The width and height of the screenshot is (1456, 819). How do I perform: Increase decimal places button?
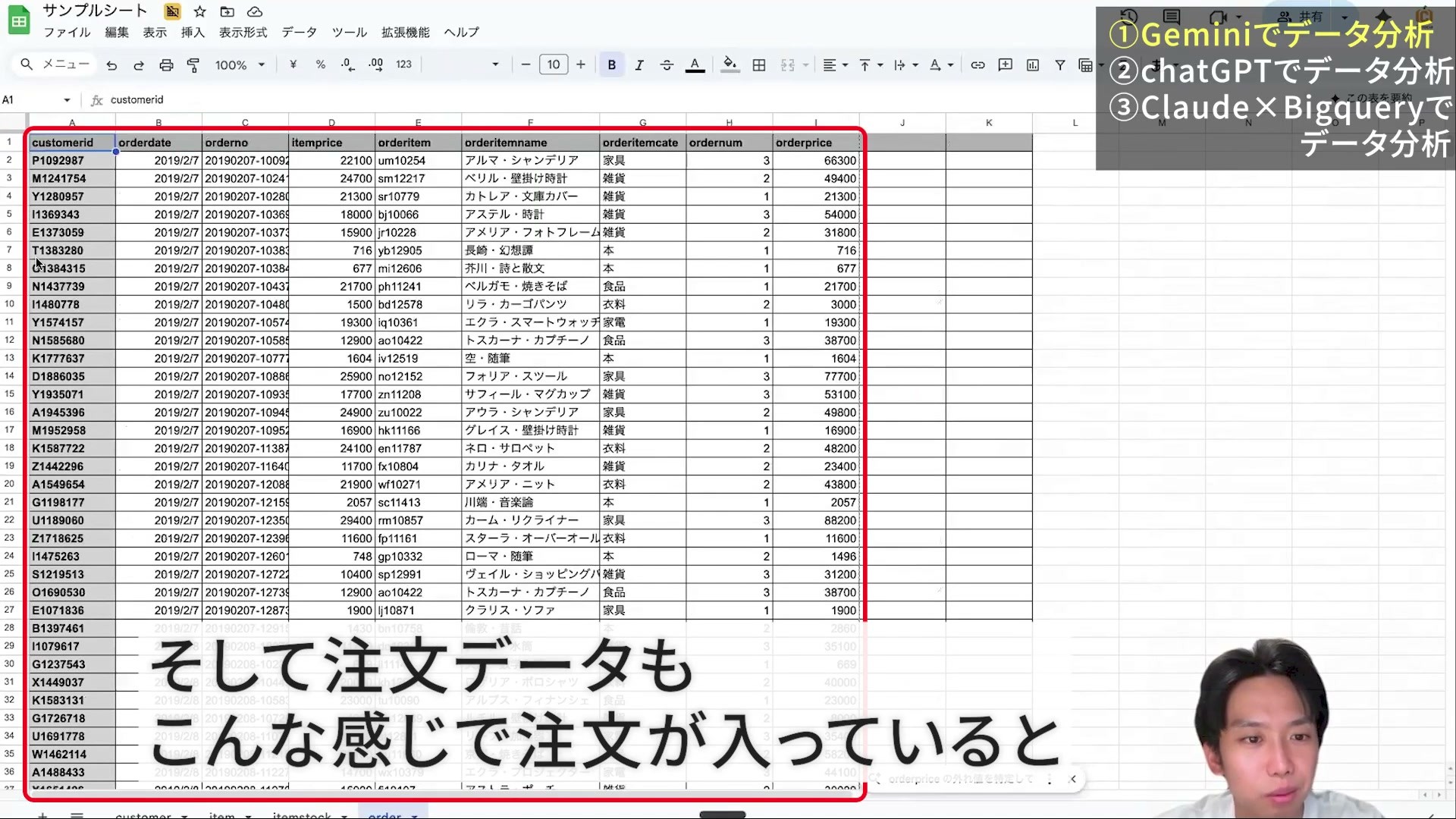(376, 65)
